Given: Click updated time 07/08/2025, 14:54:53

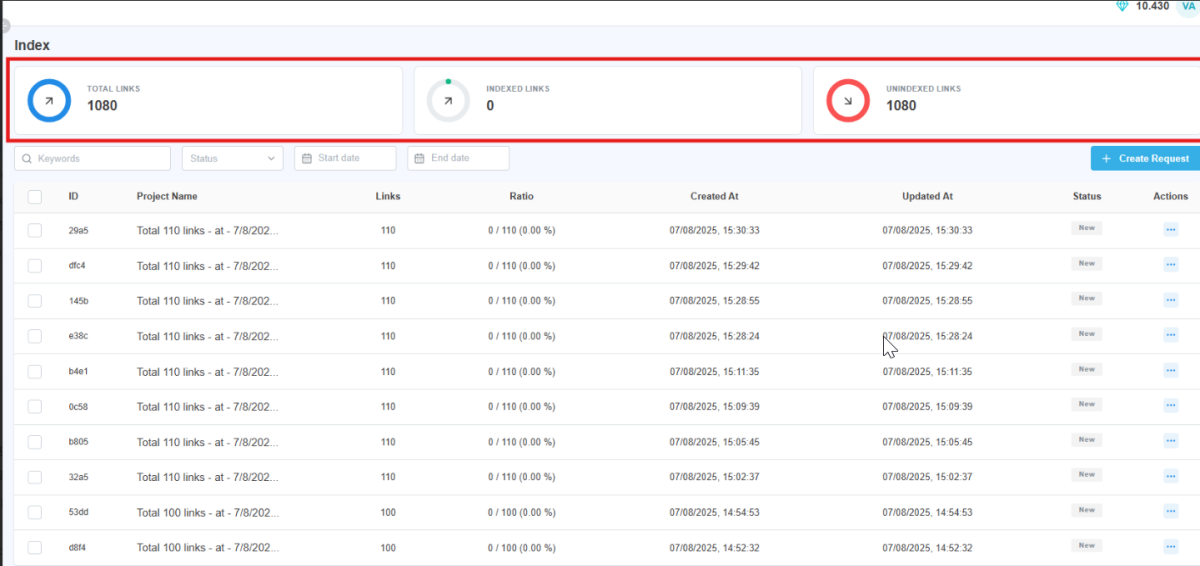Looking at the screenshot, I should click(927, 512).
